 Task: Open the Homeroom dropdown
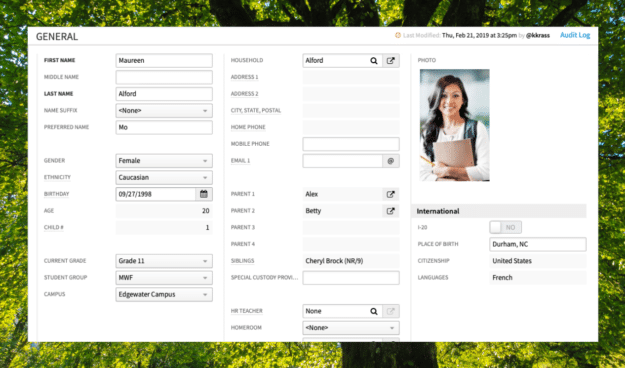351,328
